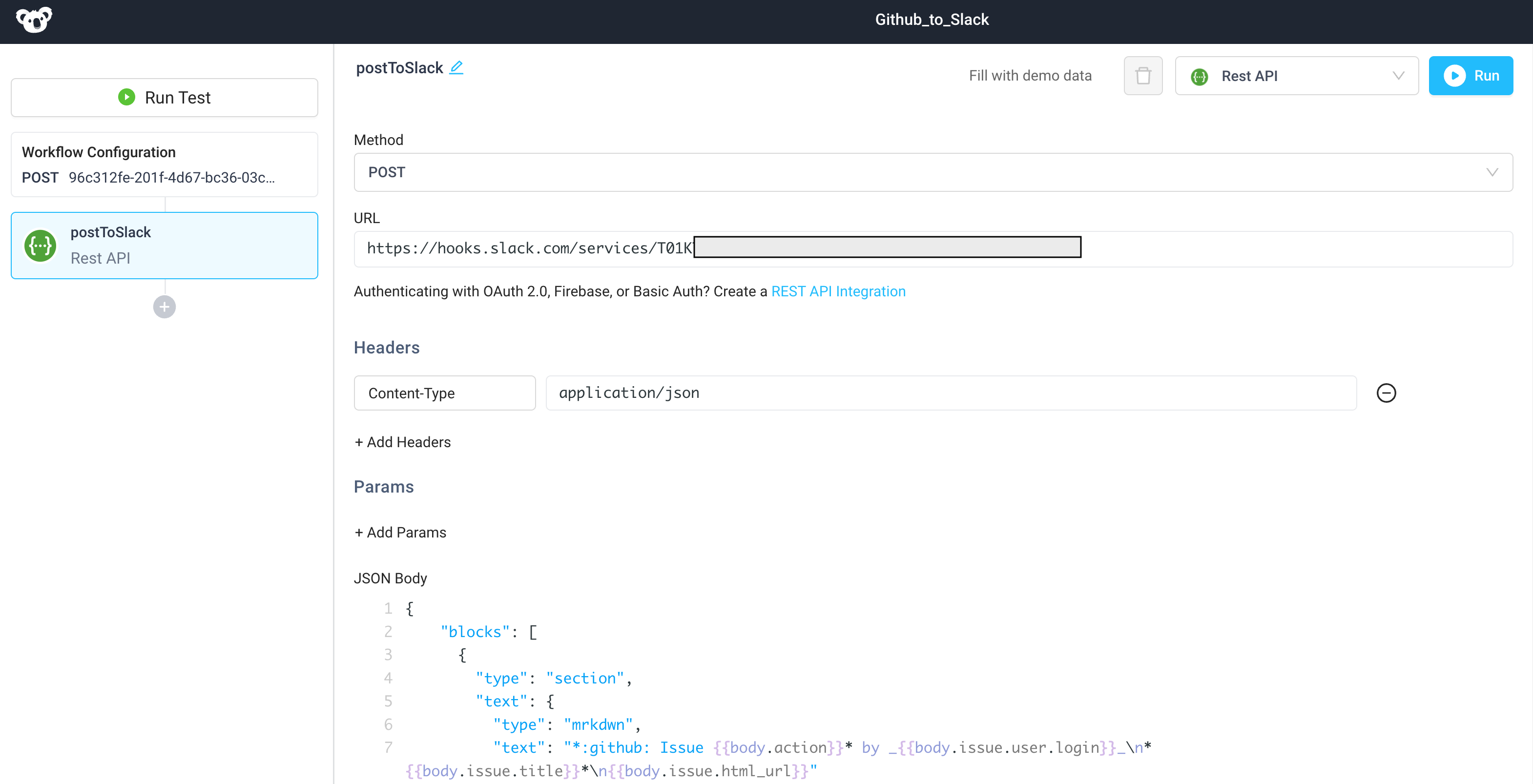Click the koala logo in the top bar
Image resolution: width=1533 pixels, height=784 pixels.
(34, 20)
